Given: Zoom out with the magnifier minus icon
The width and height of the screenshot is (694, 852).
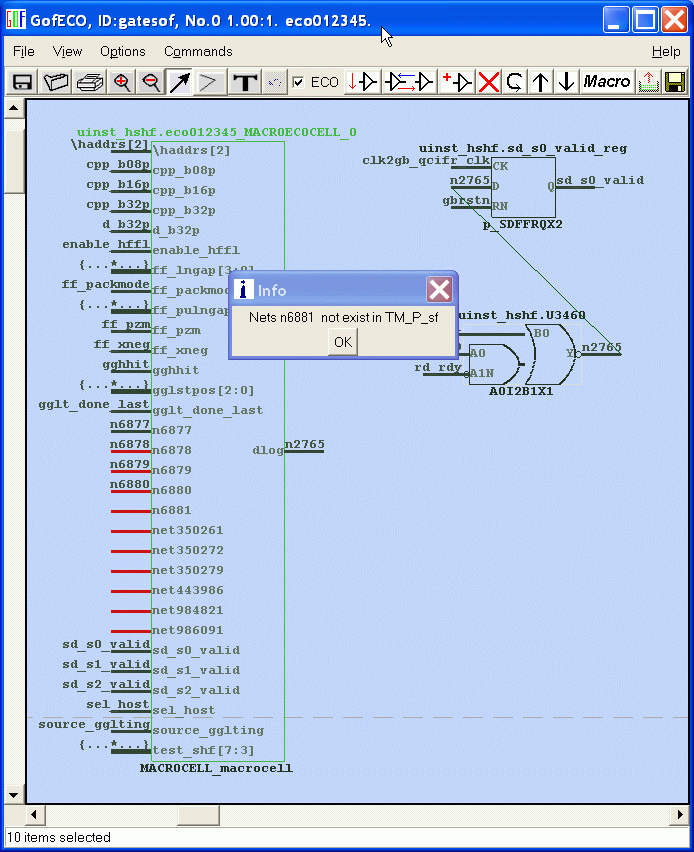Looking at the screenshot, I should (151, 82).
